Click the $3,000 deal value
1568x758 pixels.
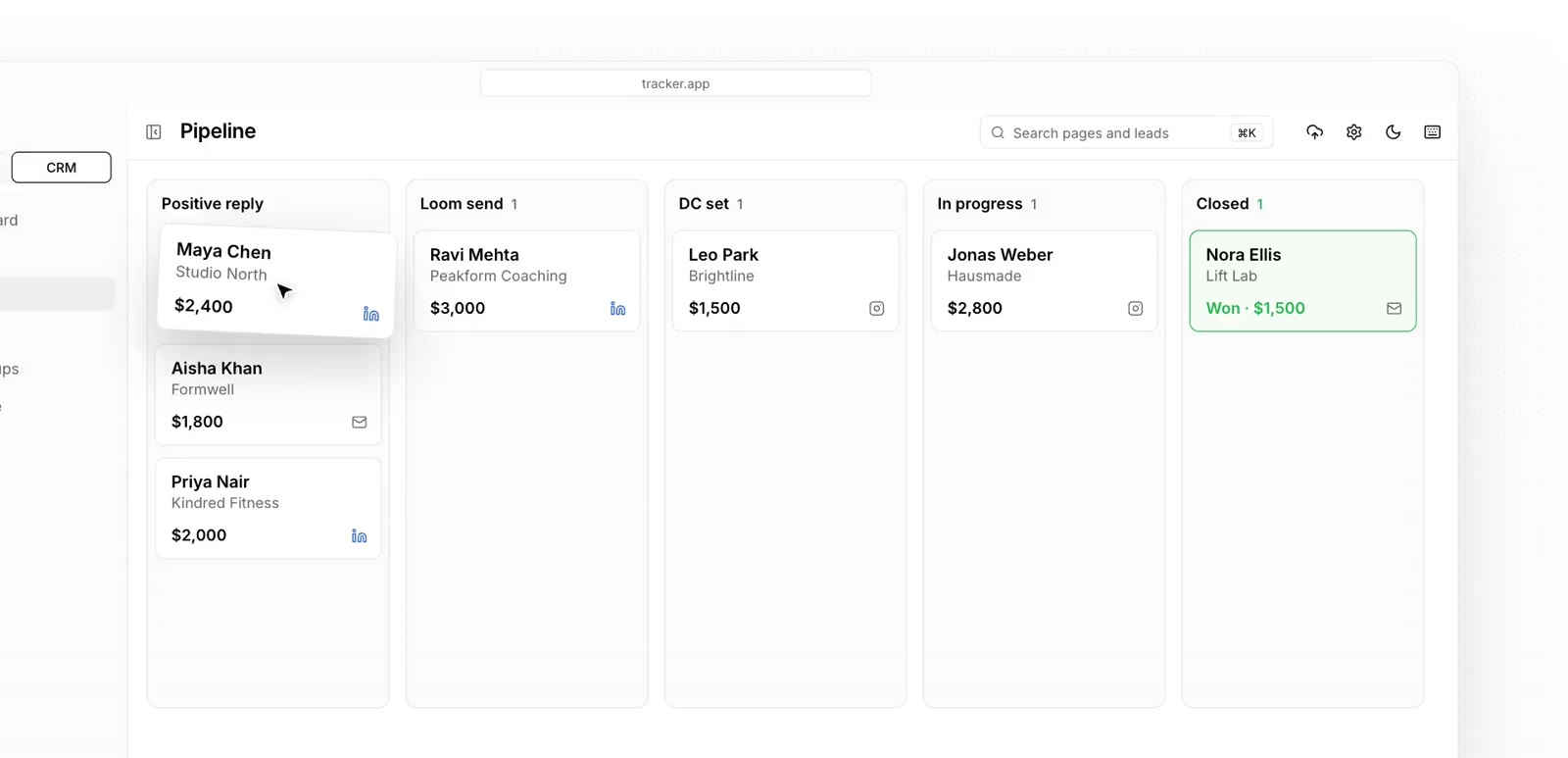458,309
